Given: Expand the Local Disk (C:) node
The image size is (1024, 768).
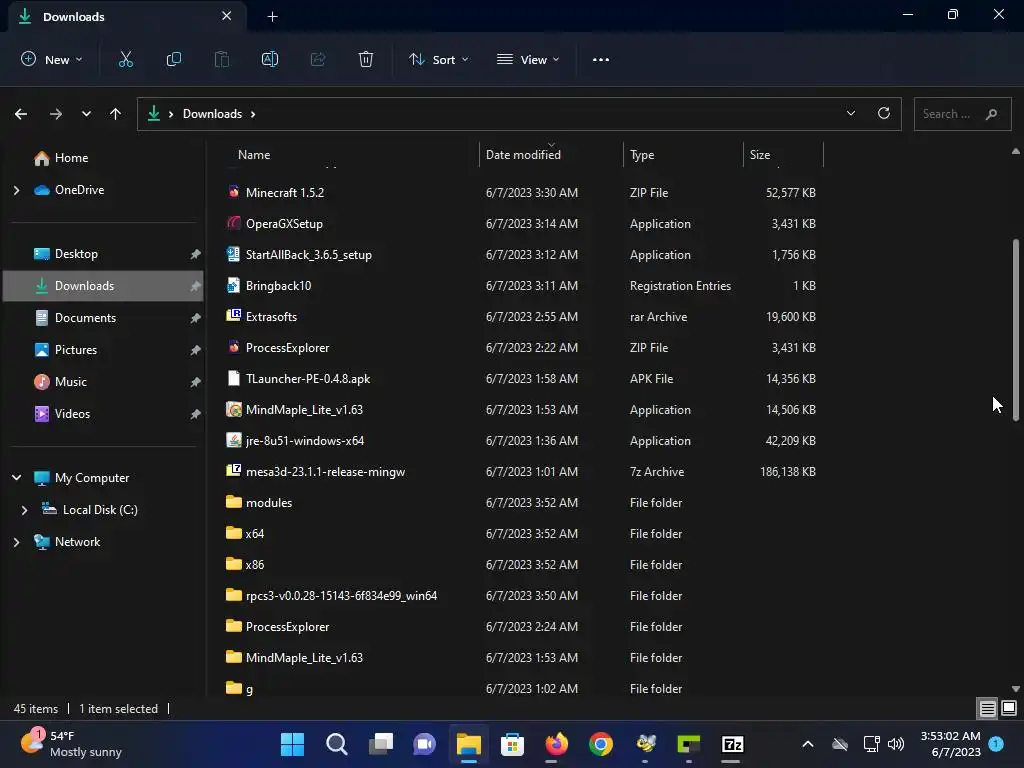Looking at the screenshot, I should 24,510.
